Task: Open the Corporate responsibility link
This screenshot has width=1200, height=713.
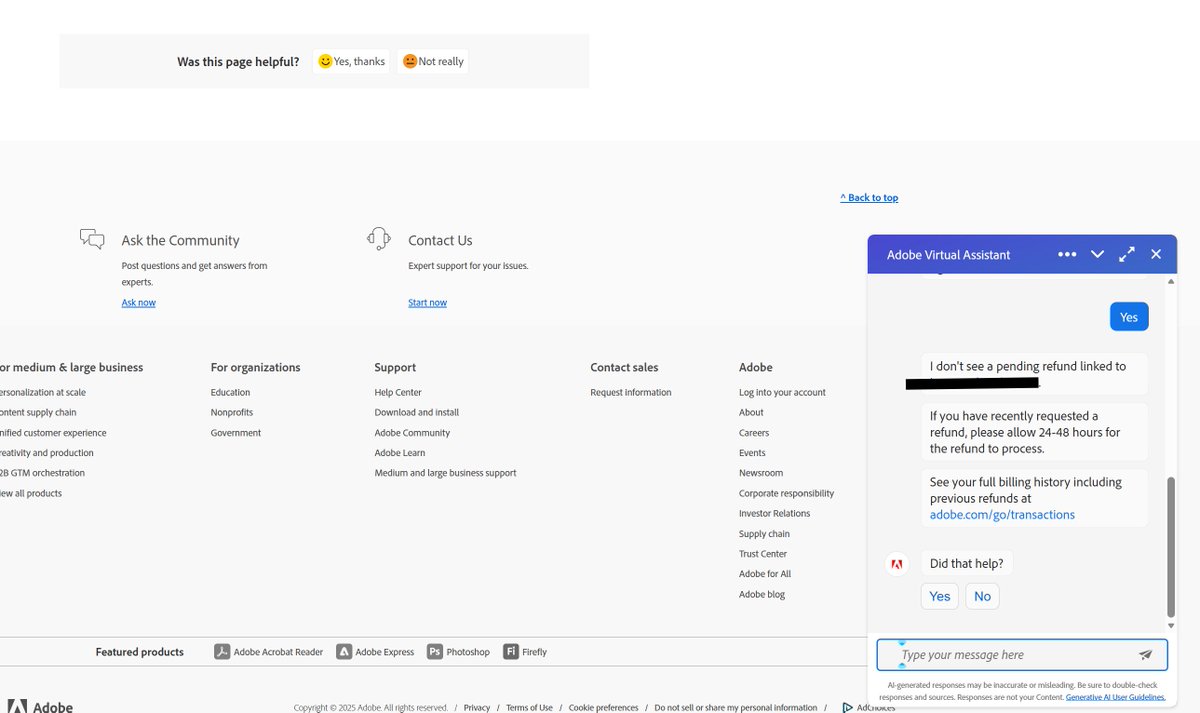Action: click(786, 494)
